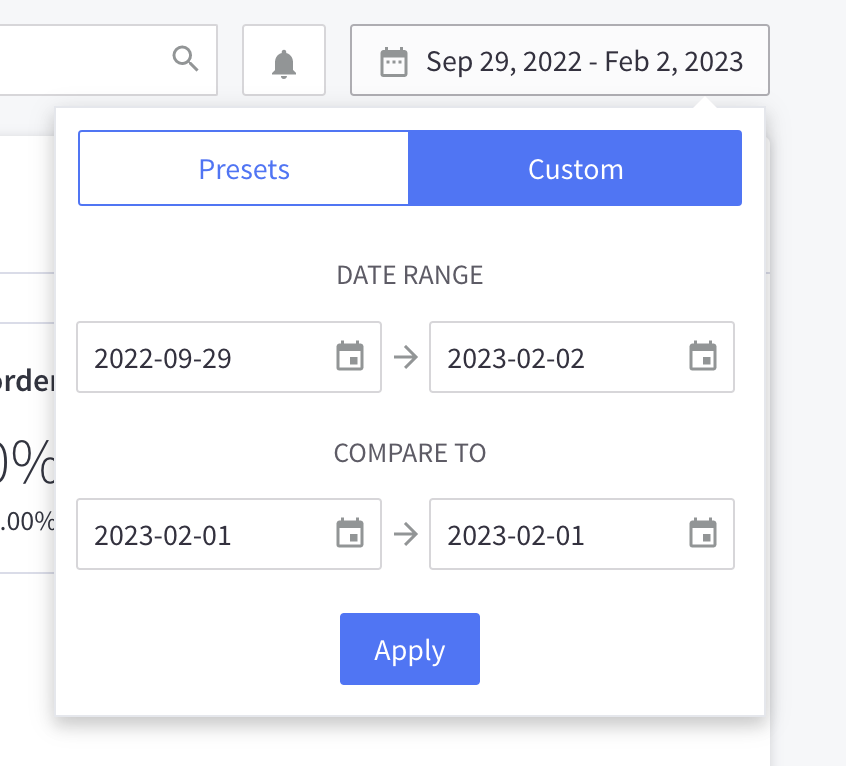Click calendar icon in date range button
The width and height of the screenshot is (846, 766).
point(394,63)
